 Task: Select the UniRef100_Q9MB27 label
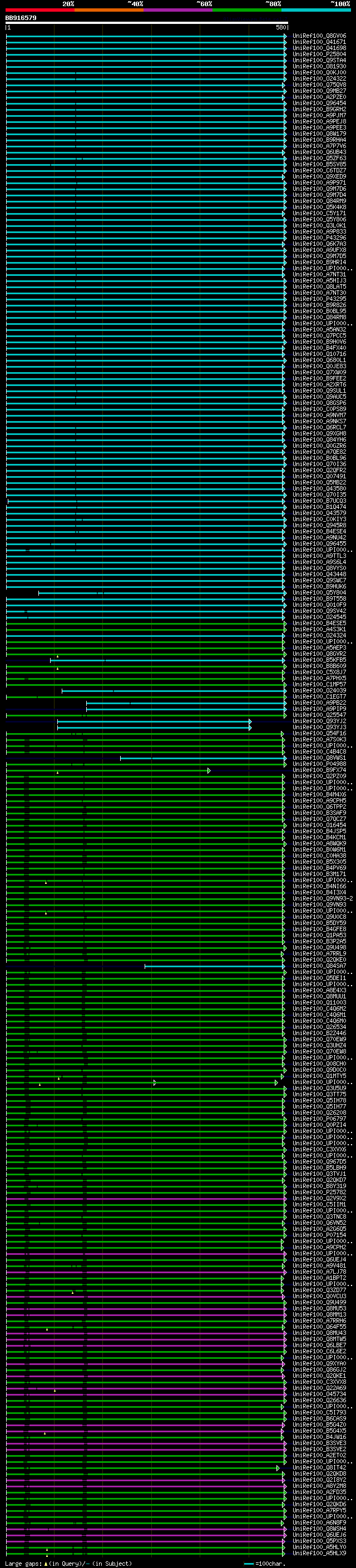[319, 91]
